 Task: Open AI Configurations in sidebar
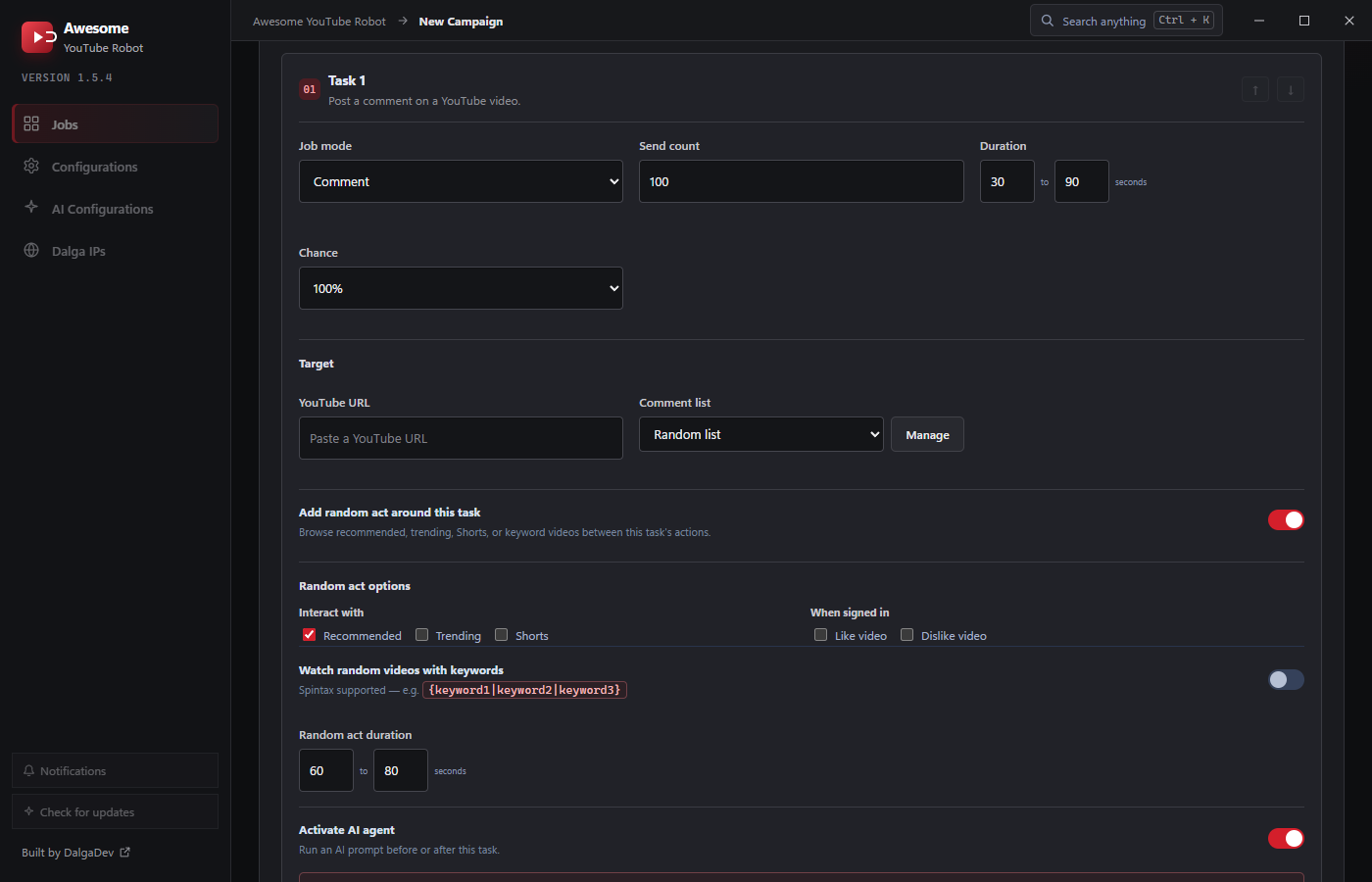115,209
